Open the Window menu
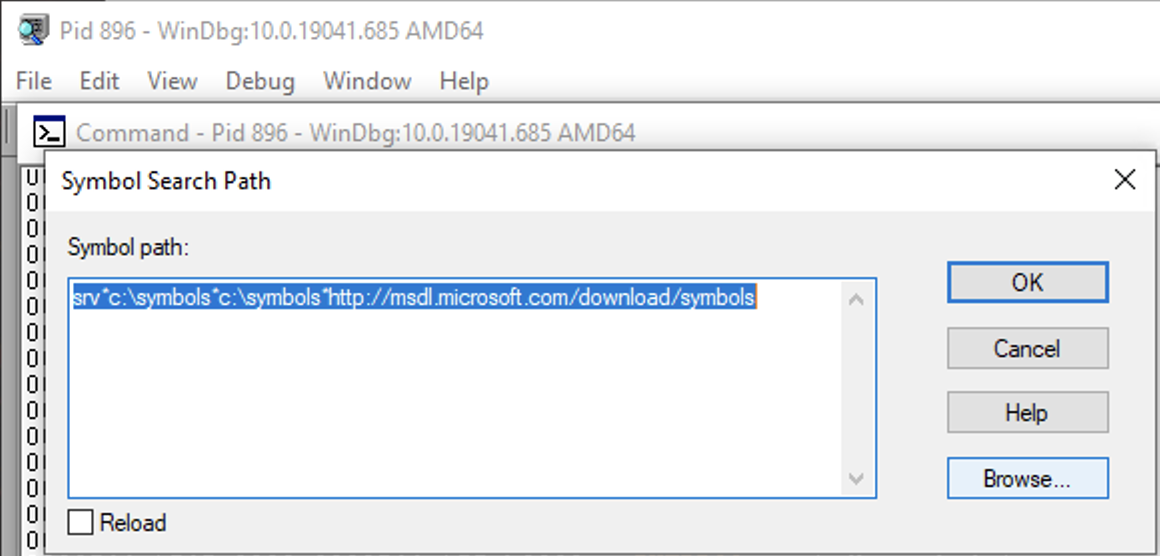The height and width of the screenshot is (556, 1160). coord(367,81)
